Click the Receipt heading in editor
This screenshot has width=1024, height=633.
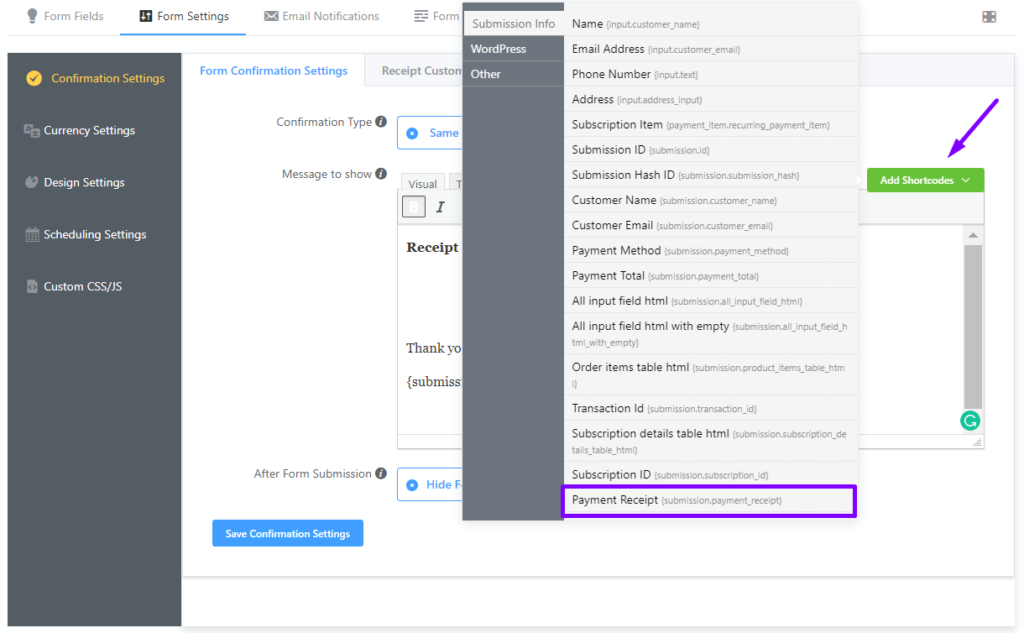click(432, 248)
